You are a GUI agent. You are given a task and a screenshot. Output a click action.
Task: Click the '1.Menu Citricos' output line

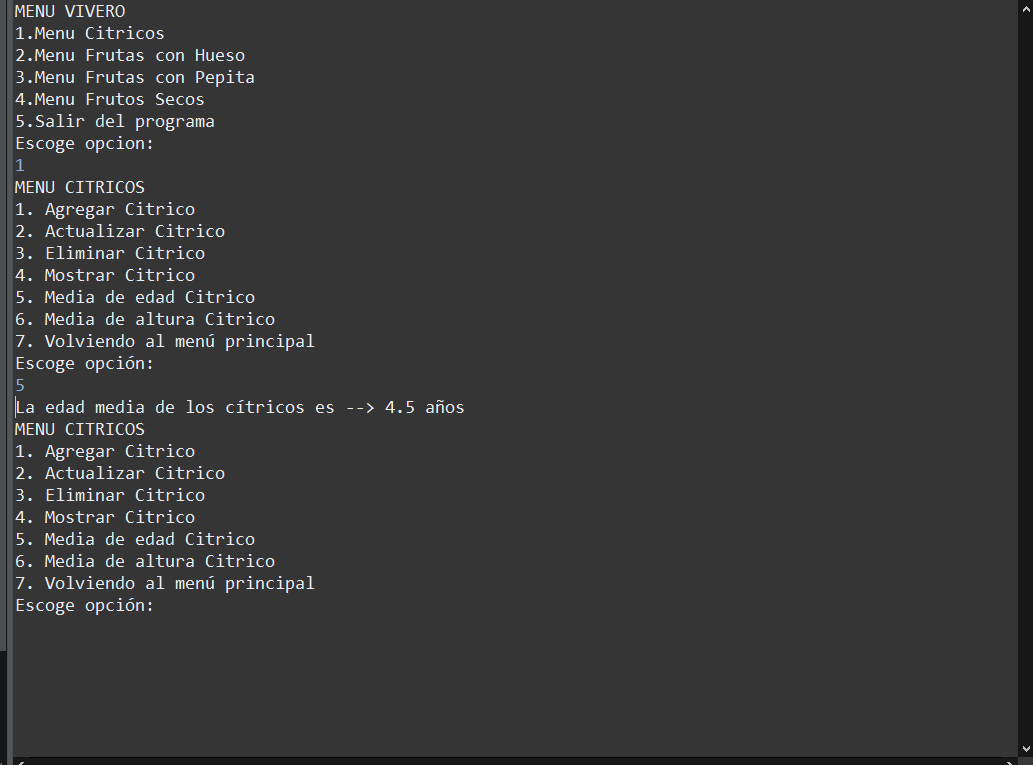(90, 33)
